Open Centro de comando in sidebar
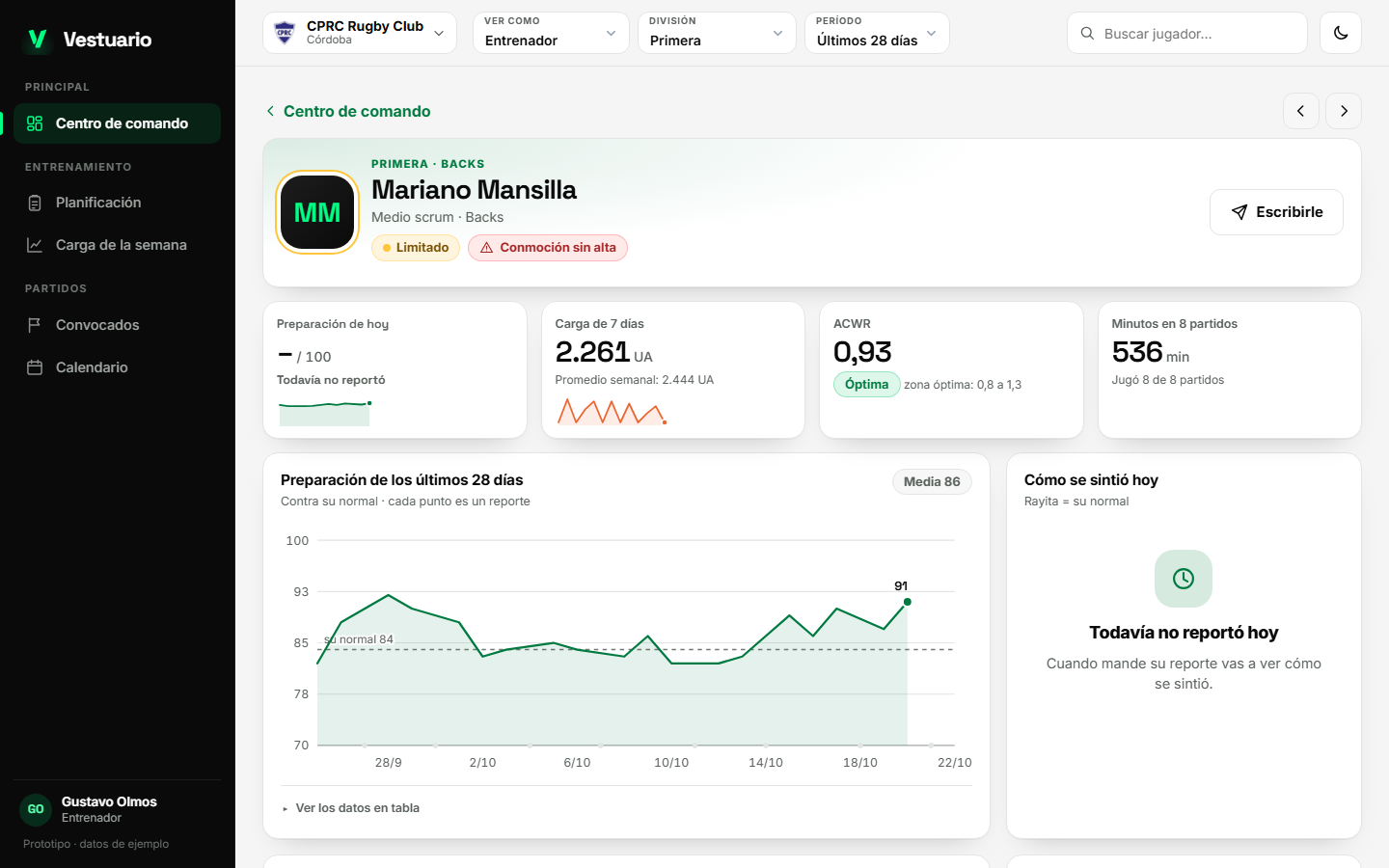Viewport: 1389px width, 868px height. pos(117,123)
